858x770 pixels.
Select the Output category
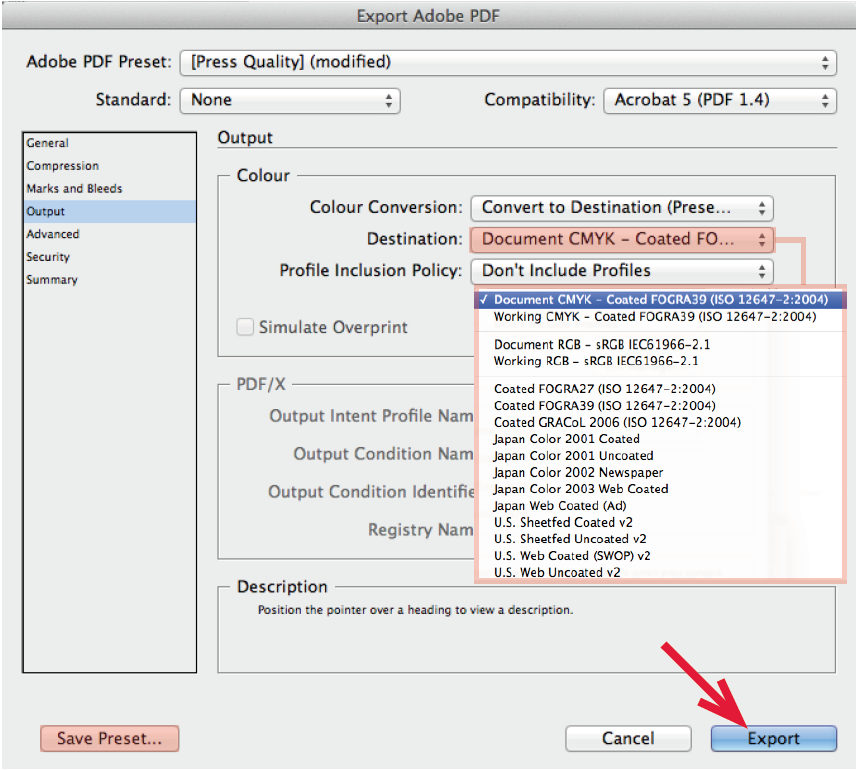[109, 211]
